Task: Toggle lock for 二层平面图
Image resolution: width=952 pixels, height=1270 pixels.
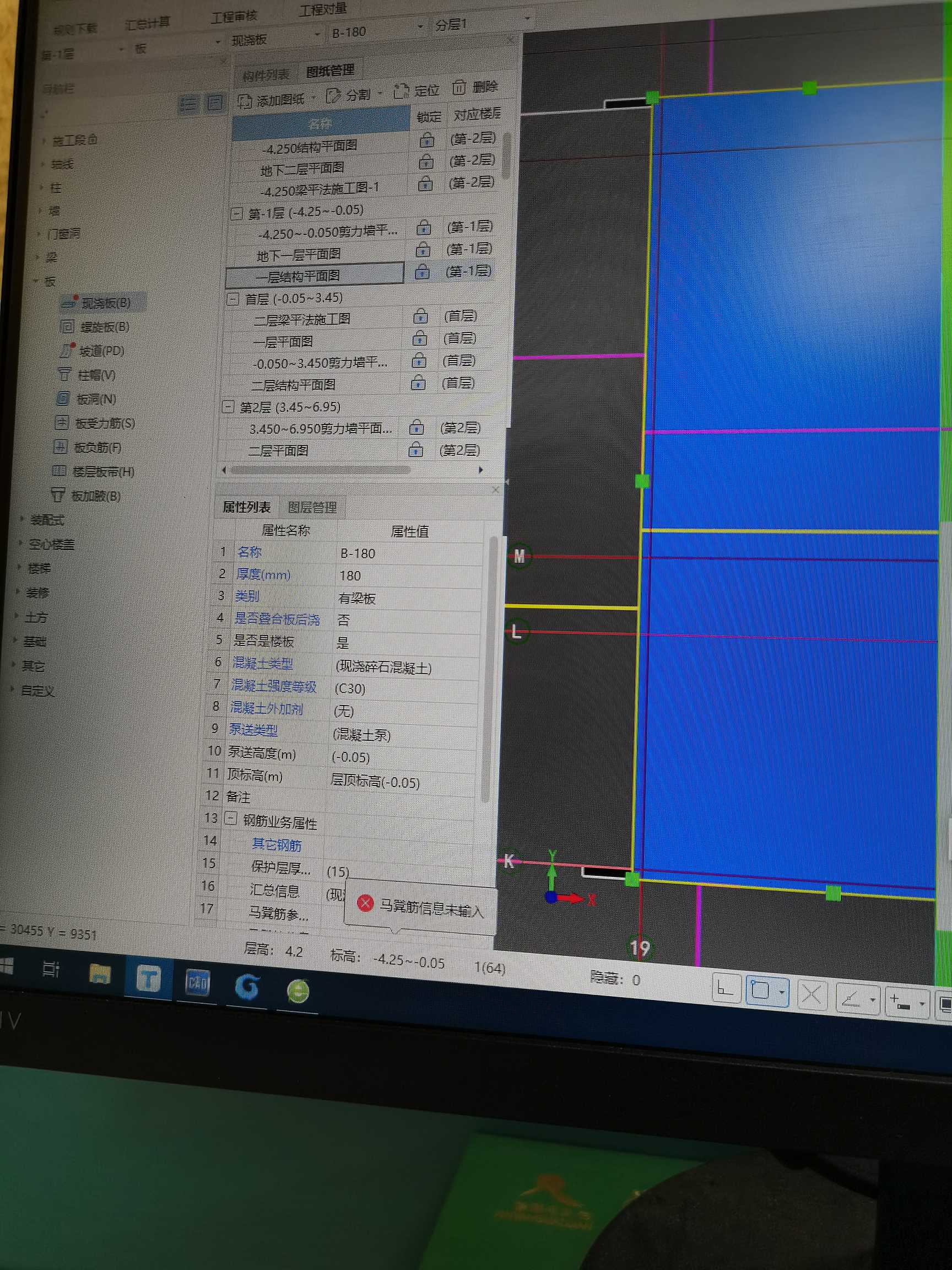Action: tap(416, 450)
